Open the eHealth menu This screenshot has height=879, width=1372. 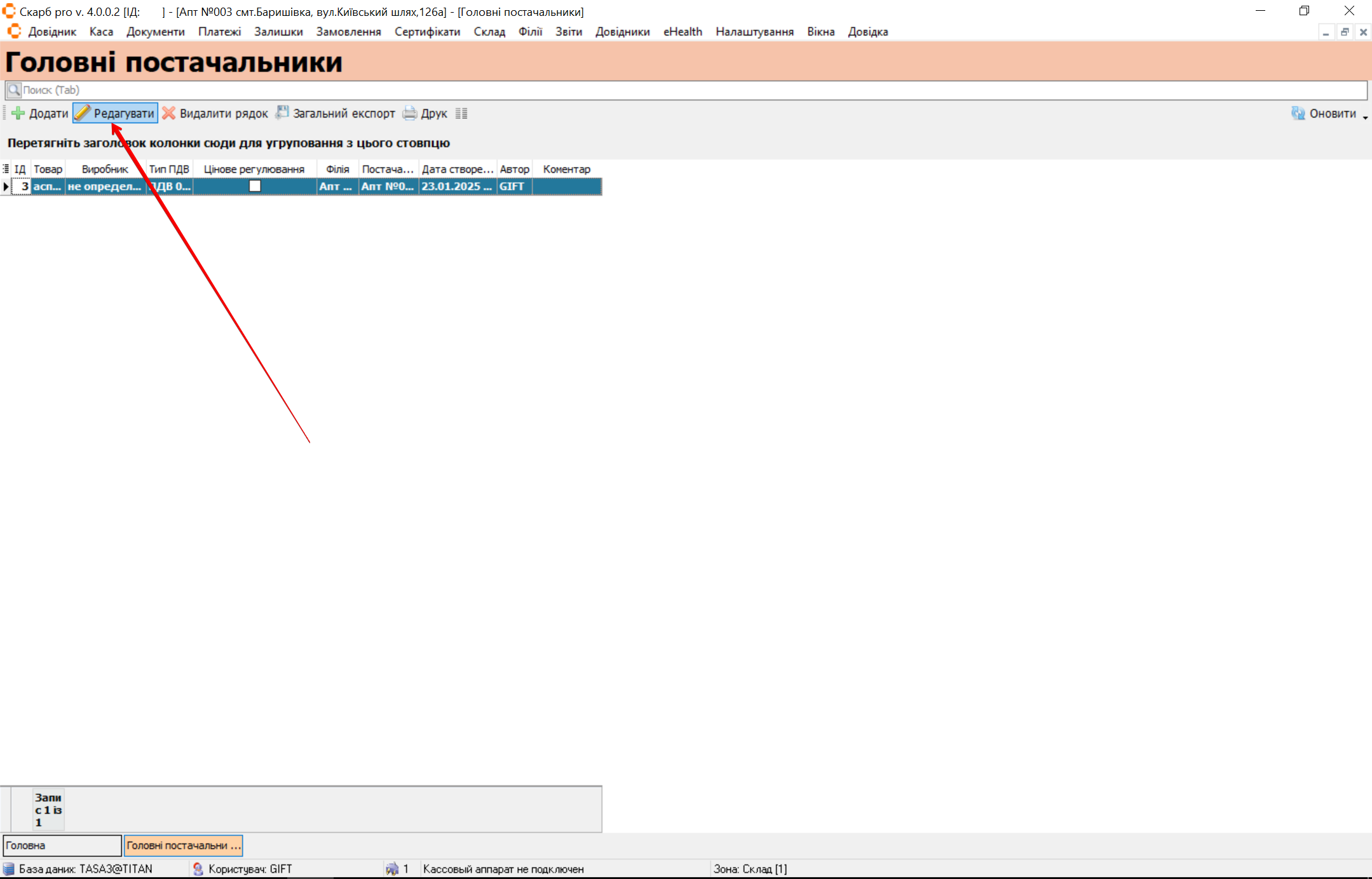click(683, 32)
